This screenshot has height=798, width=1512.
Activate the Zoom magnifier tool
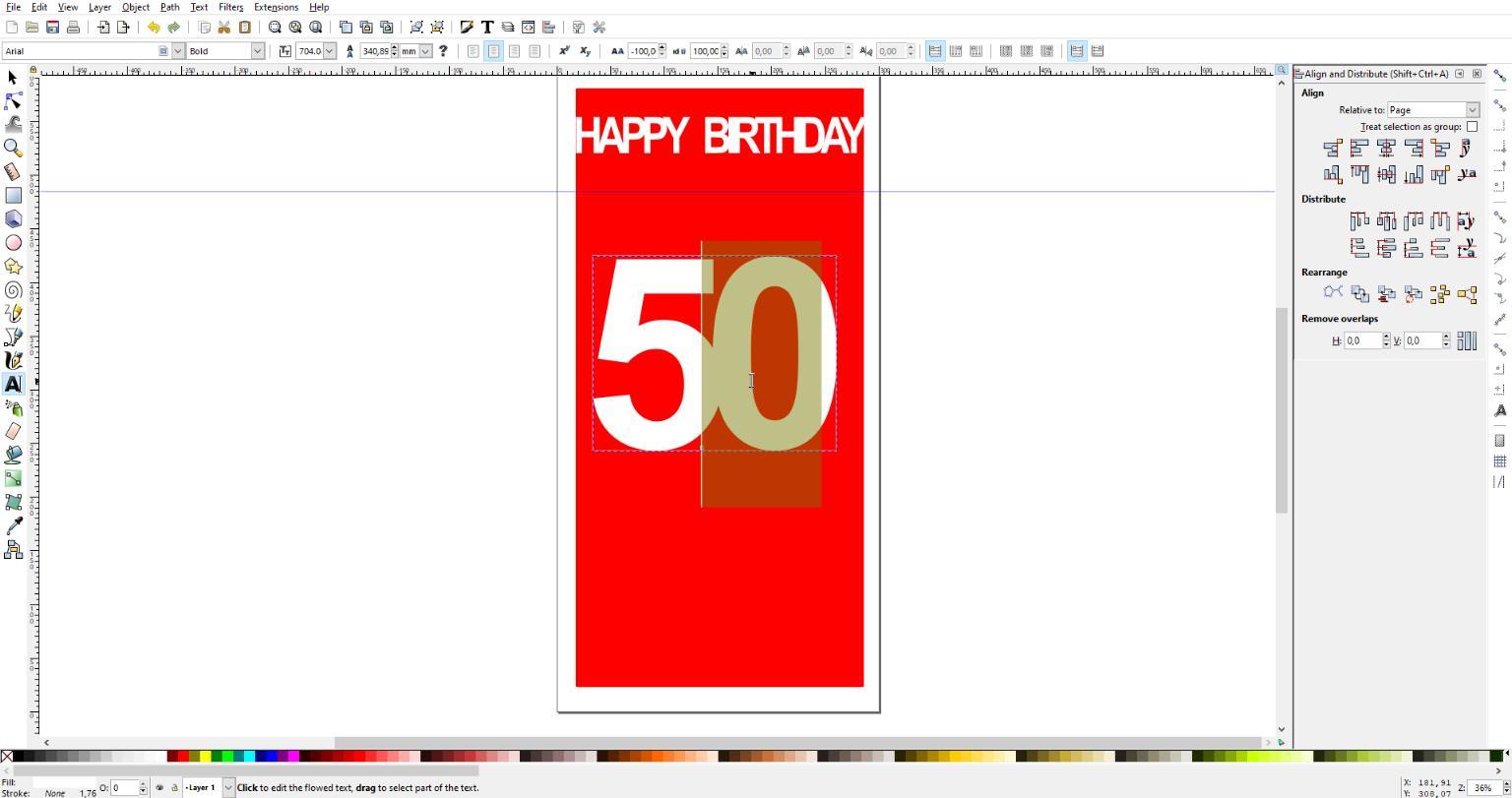pyautogui.click(x=13, y=149)
